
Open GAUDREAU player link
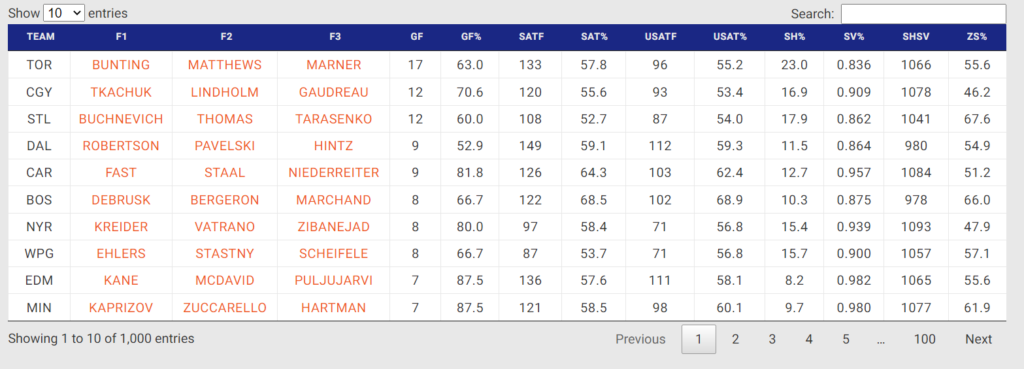[334, 92]
